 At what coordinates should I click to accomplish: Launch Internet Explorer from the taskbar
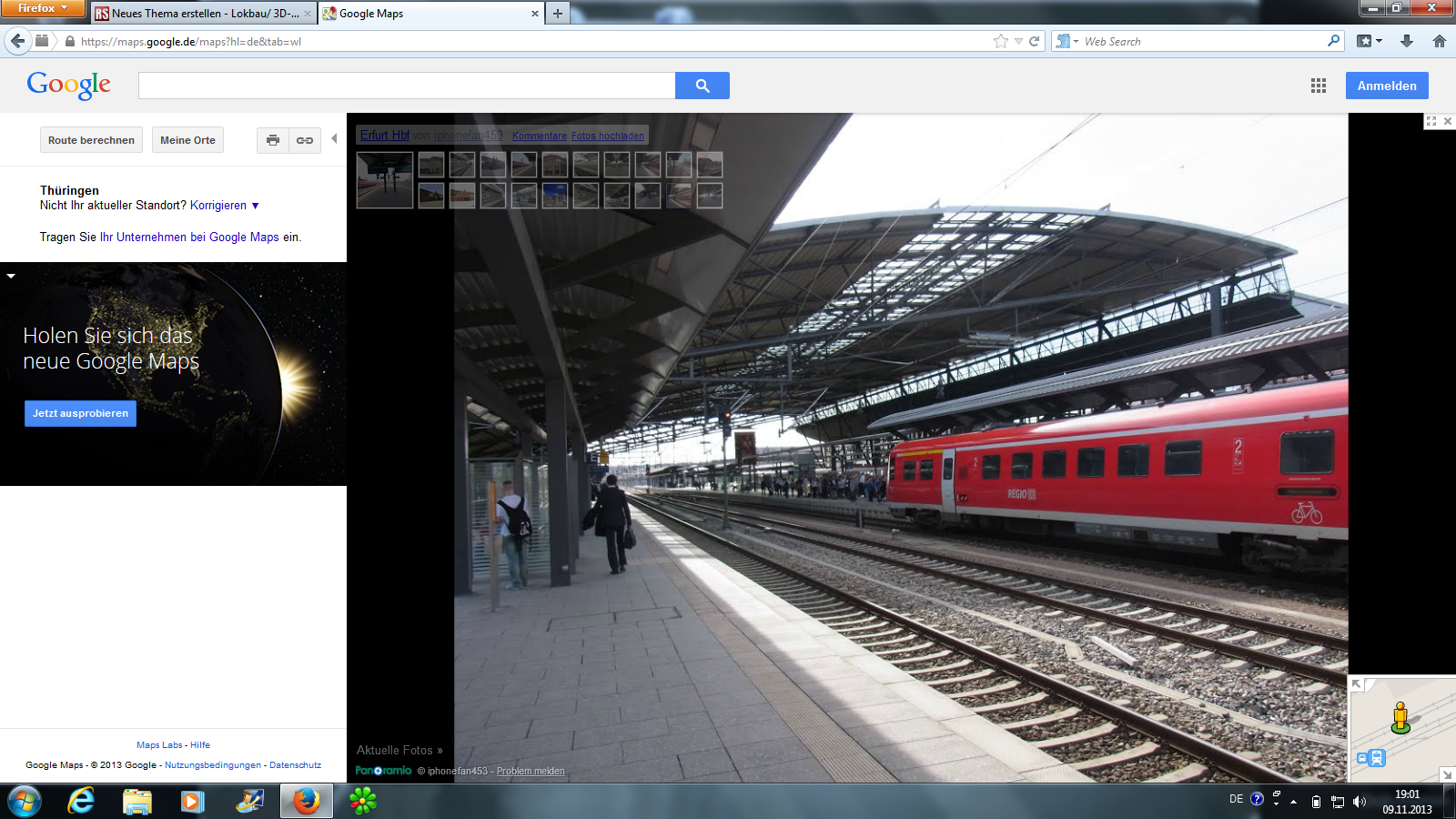pyautogui.click(x=81, y=802)
